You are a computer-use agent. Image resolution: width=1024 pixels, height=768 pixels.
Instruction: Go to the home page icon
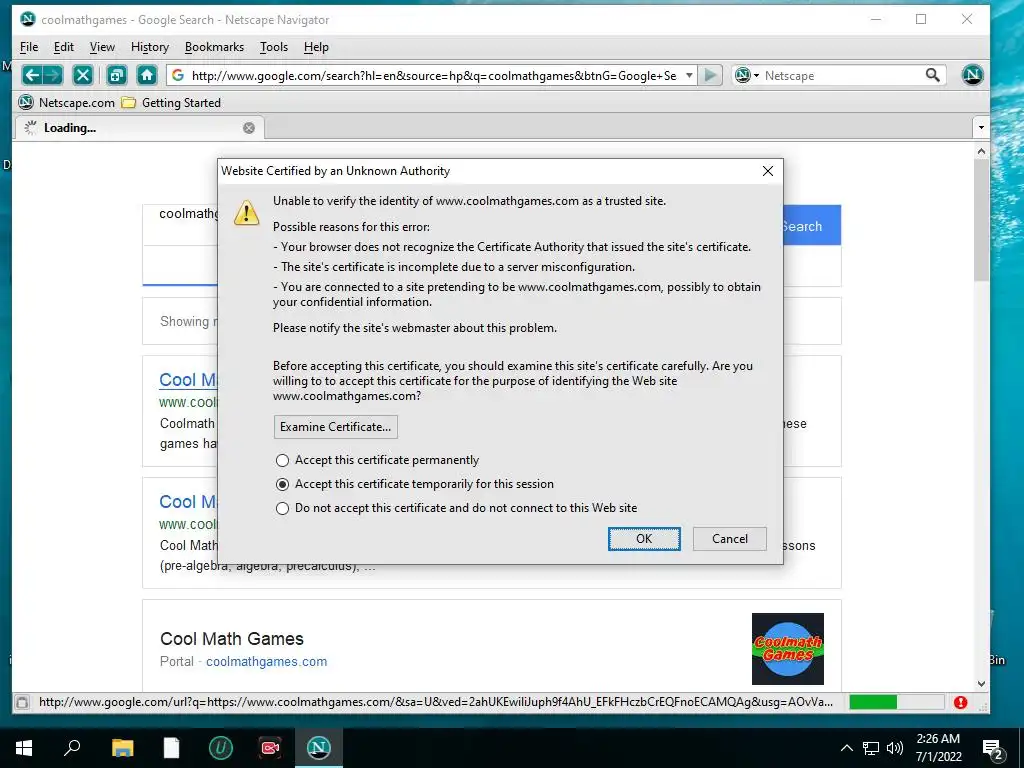point(147,75)
